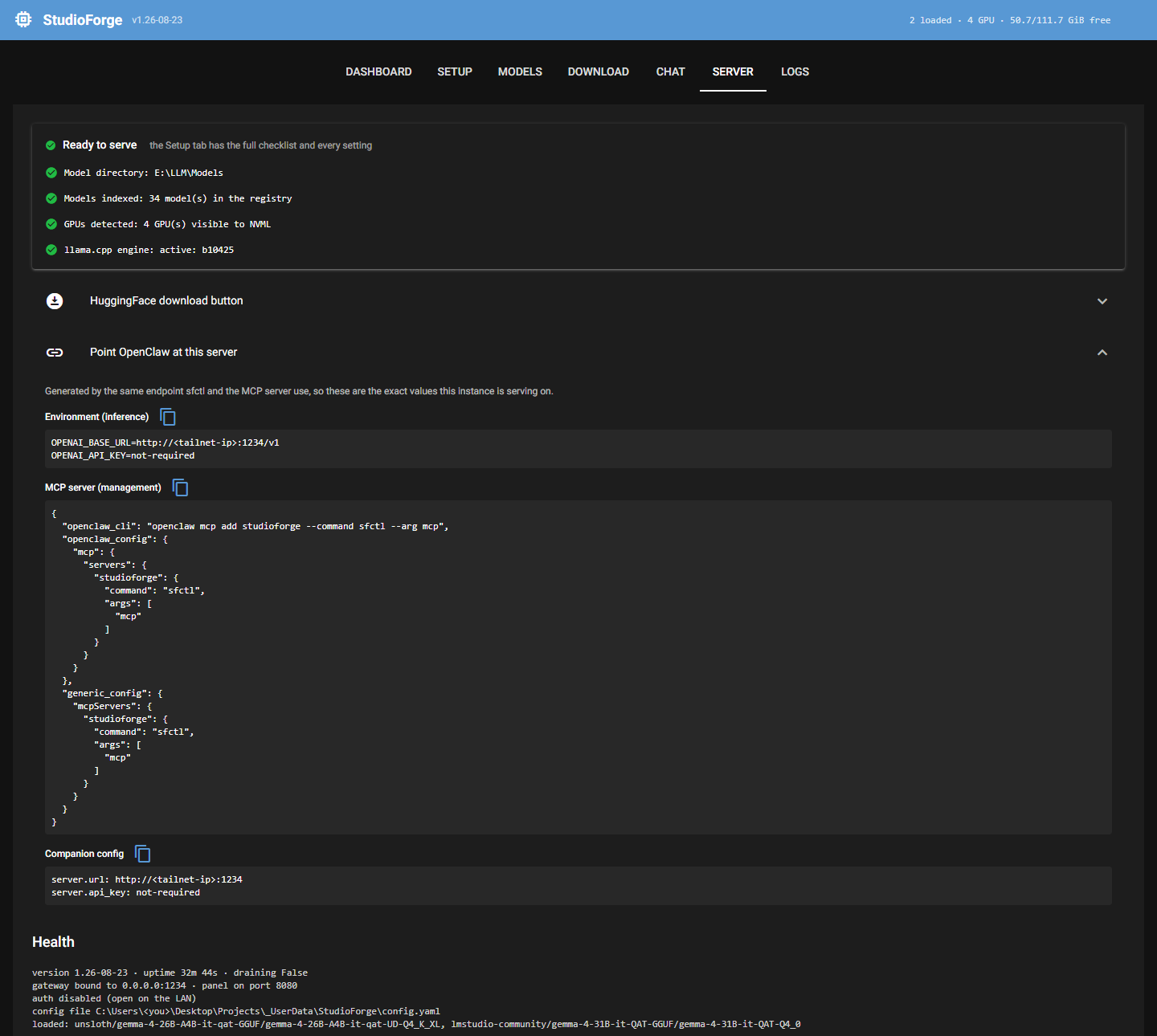Switch to the Chat tab
Viewport: 1157px width, 1036px height.
coord(671,71)
